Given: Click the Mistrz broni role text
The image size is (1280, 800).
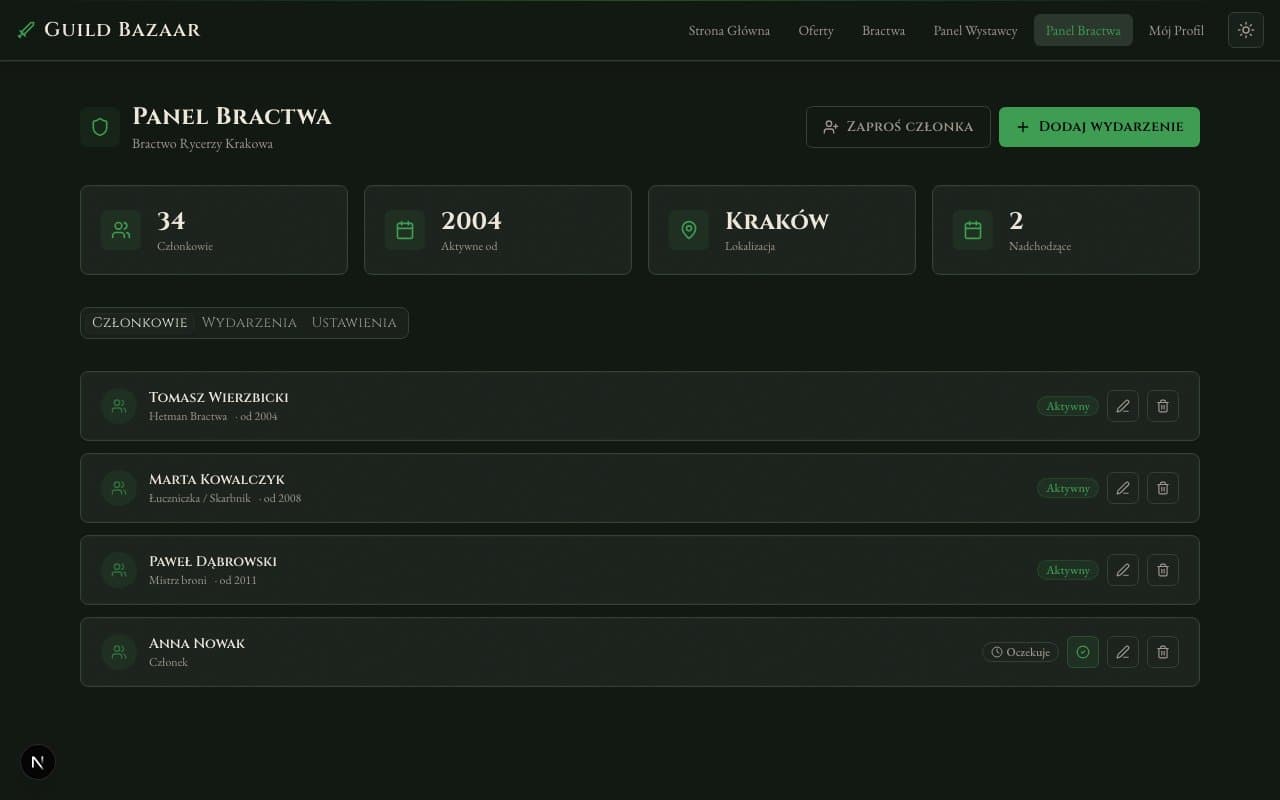Looking at the screenshot, I should click(178, 580).
